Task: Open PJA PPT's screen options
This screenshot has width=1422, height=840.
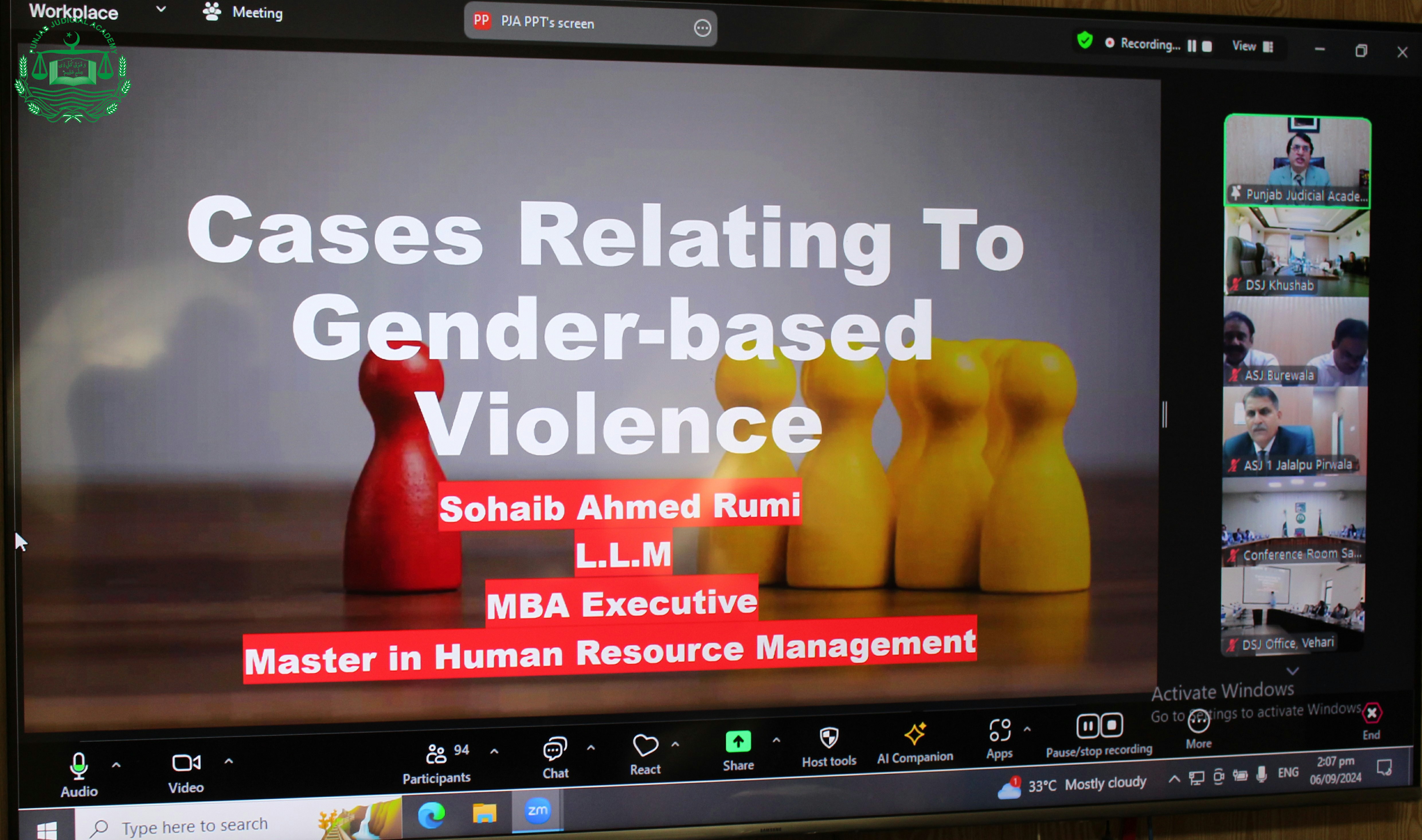Action: 702,28
